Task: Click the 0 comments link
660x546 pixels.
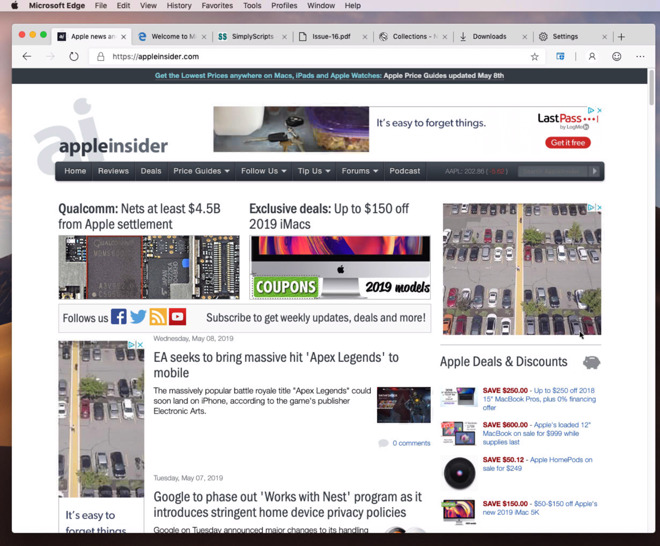Action: 411,443
